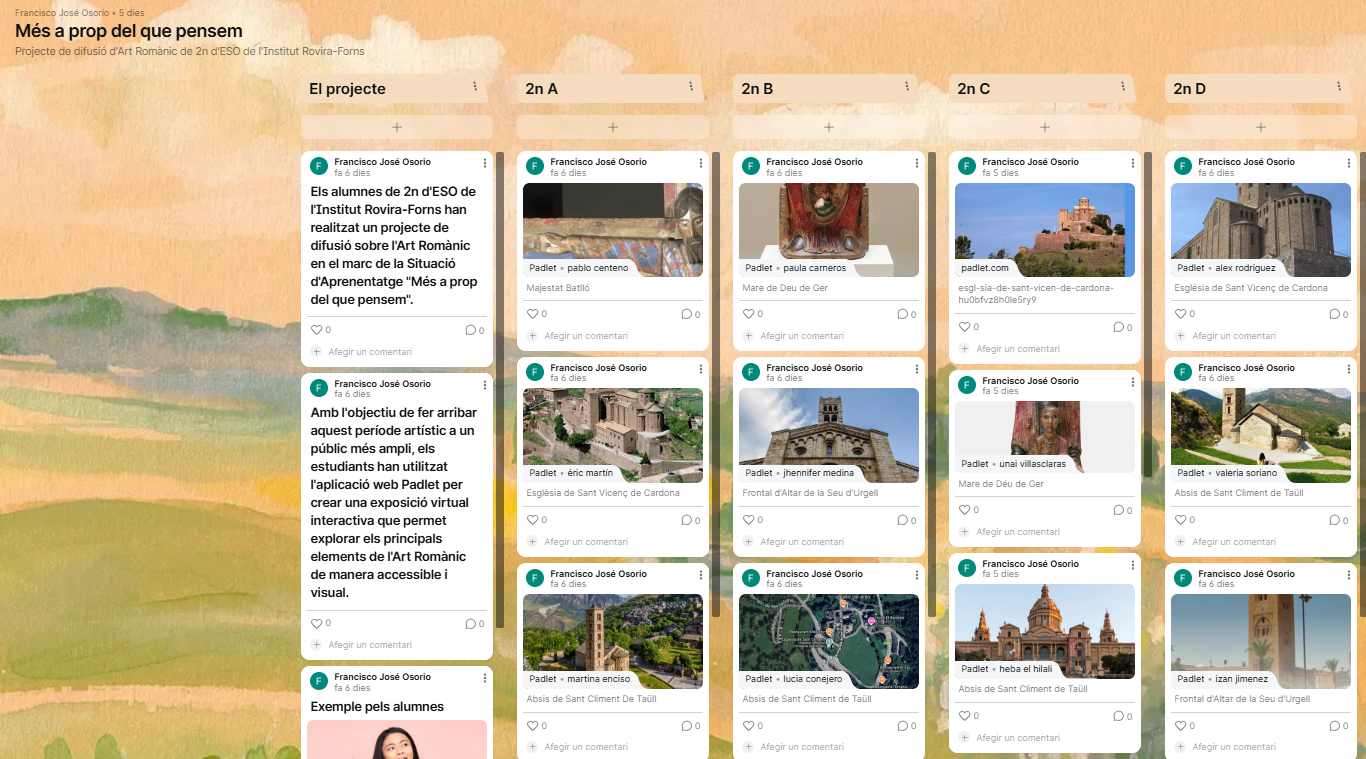This screenshot has height=759, width=1366.
Task: Click the Francisco José Osorio author link at top
Action: (x=62, y=12)
